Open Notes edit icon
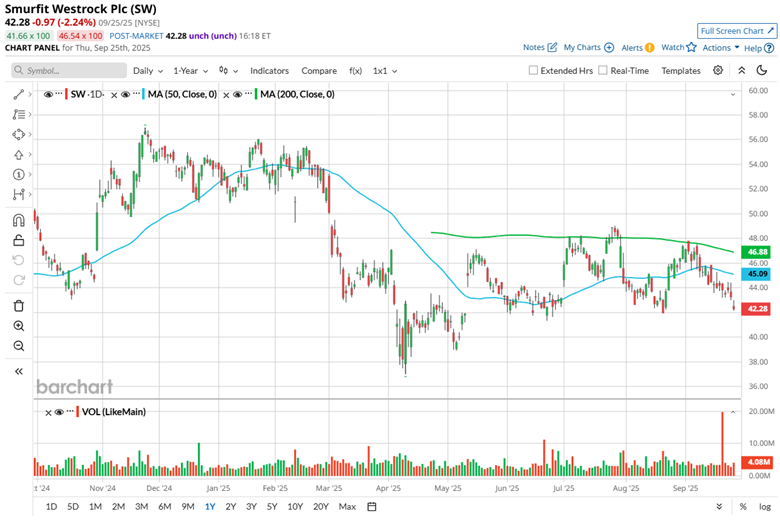Image resolution: width=780 pixels, height=524 pixels. pos(552,47)
